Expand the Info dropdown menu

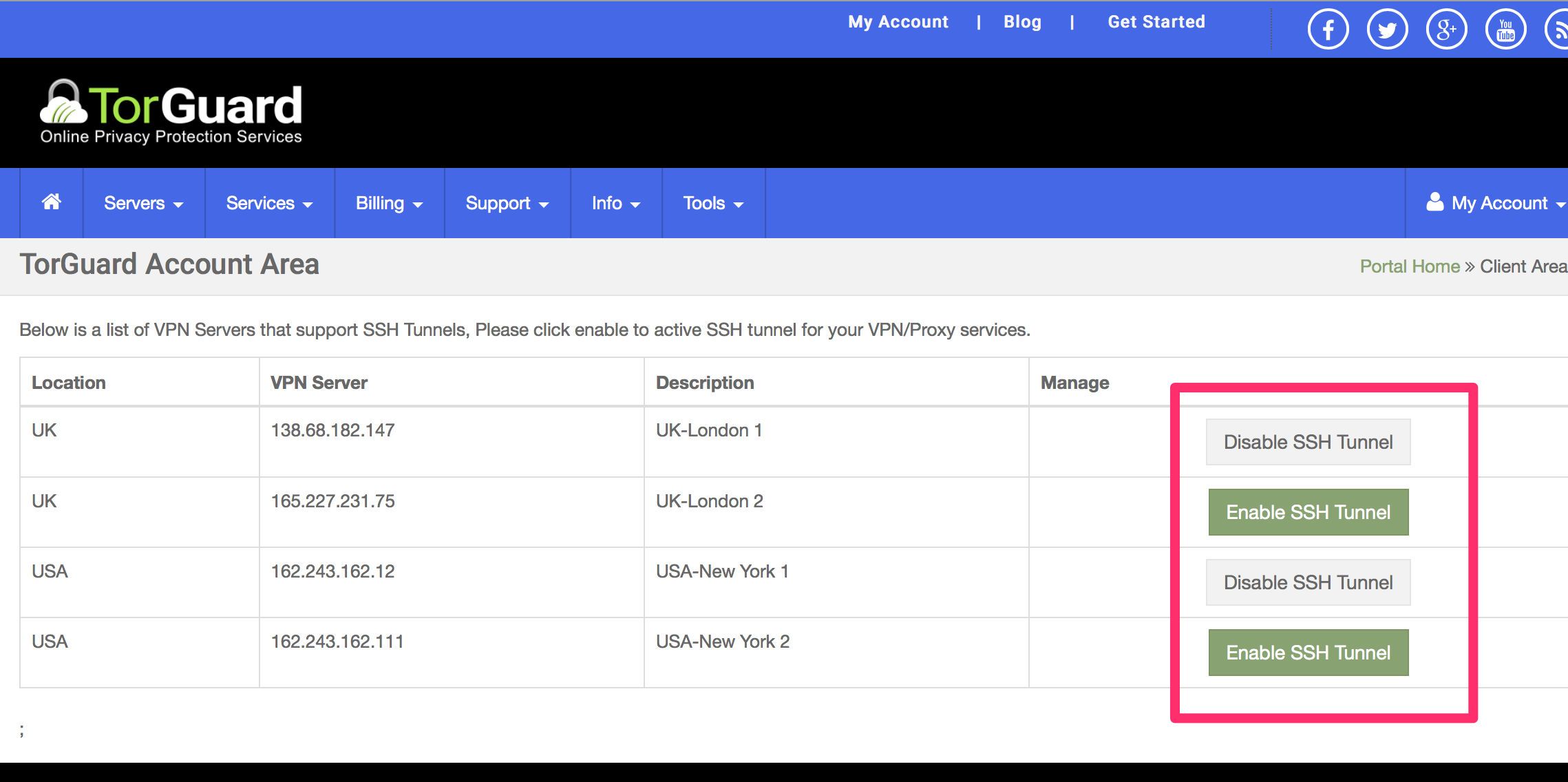[616, 203]
